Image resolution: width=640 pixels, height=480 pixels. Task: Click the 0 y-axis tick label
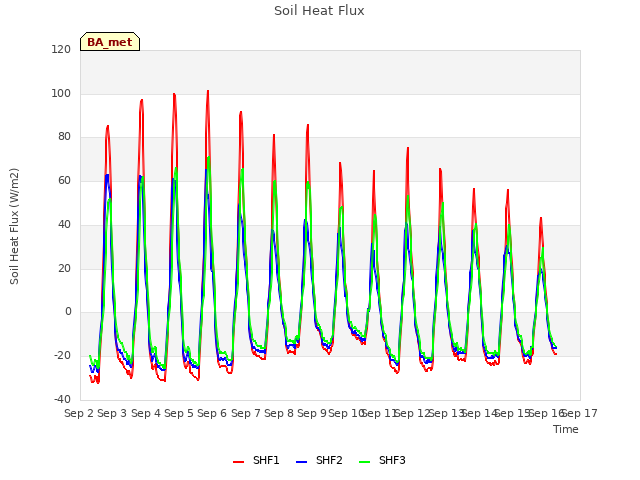pyautogui.click(x=68, y=312)
